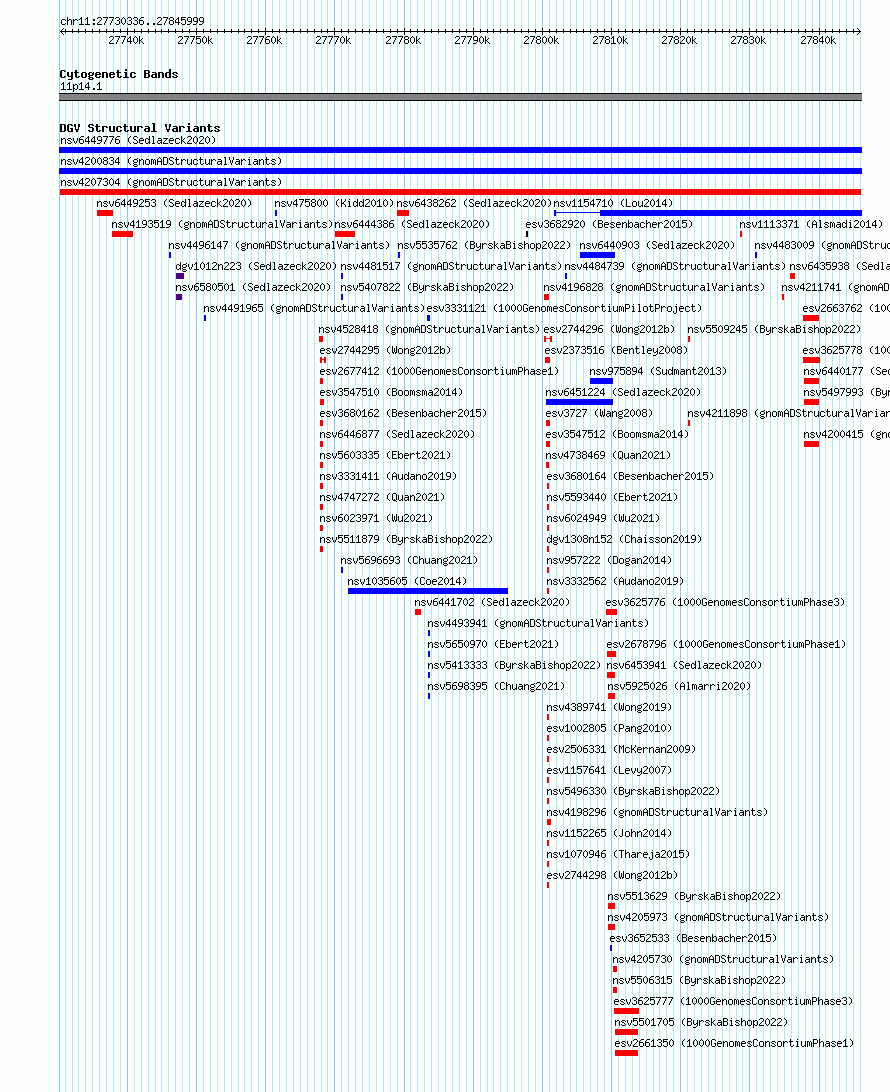Select nsv1154710 (Lou2014) variant
This screenshot has height=1092, width=890.
[614, 203]
